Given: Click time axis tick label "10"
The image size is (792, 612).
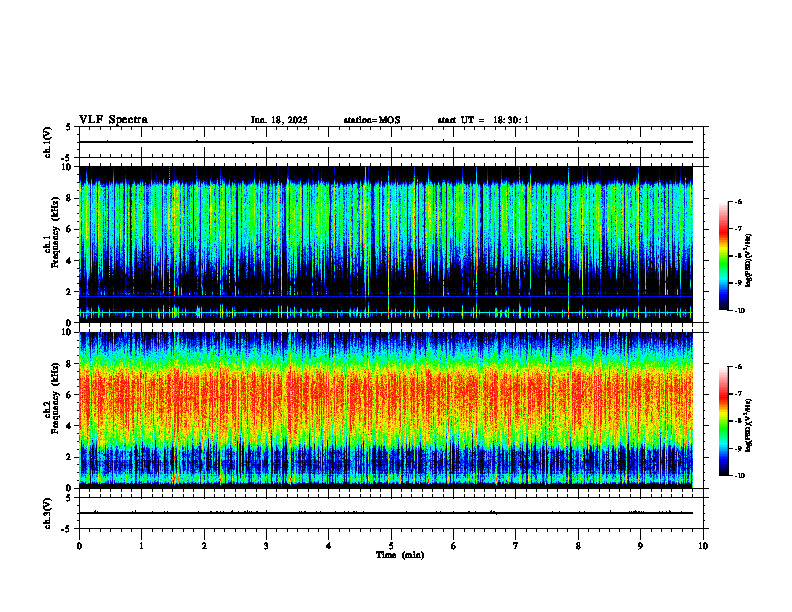Looking at the screenshot, I should pos(703,546).
